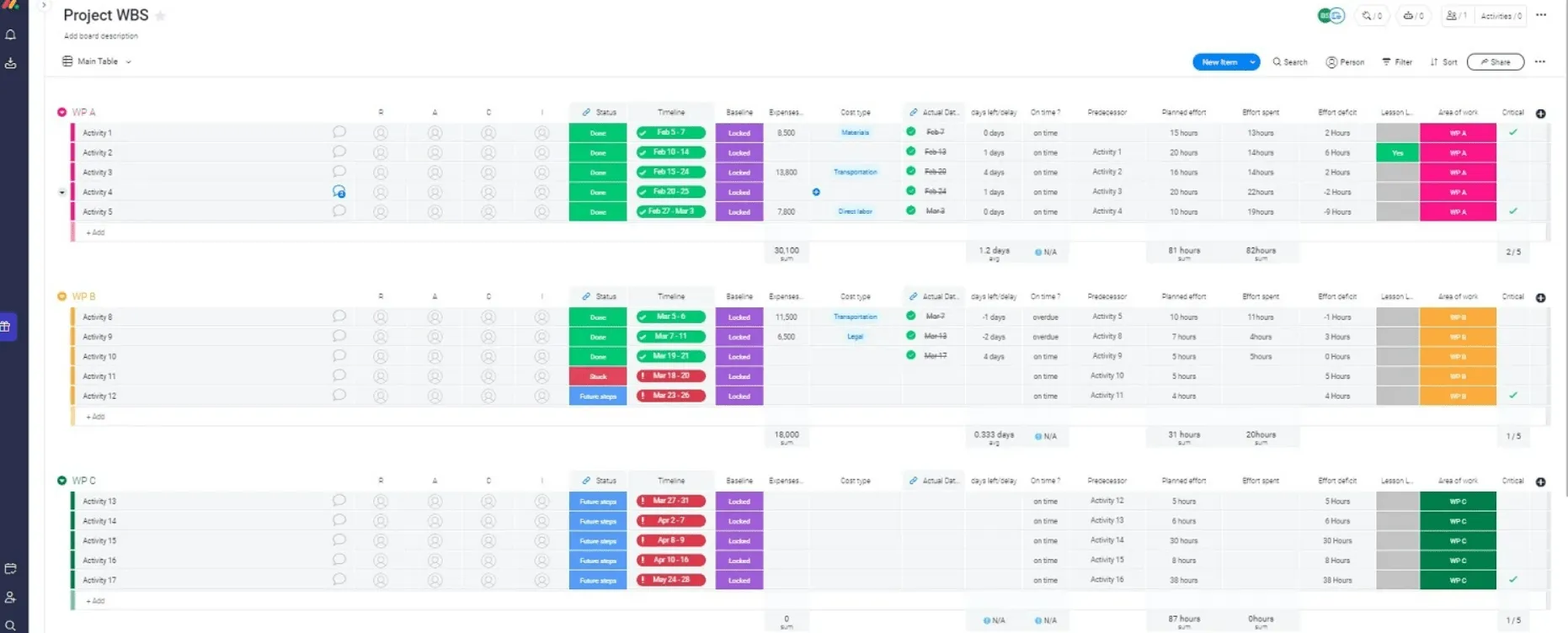Open conversation bubble for Activity 1
Image resolution: width=1568 pixels, height=633 pixels.
pyautogui.click(x=339, y=132)
